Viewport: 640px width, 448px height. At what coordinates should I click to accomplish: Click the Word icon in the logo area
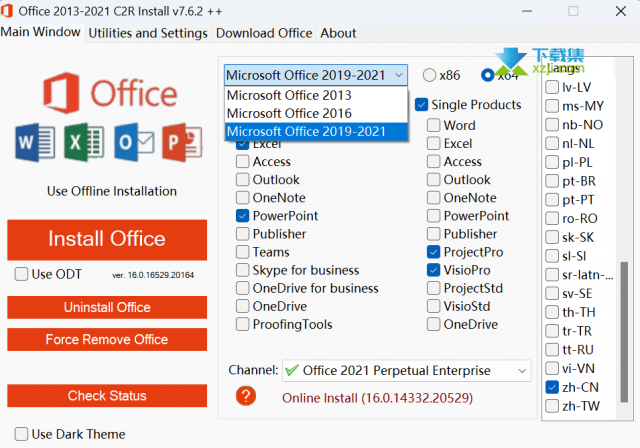35,143
